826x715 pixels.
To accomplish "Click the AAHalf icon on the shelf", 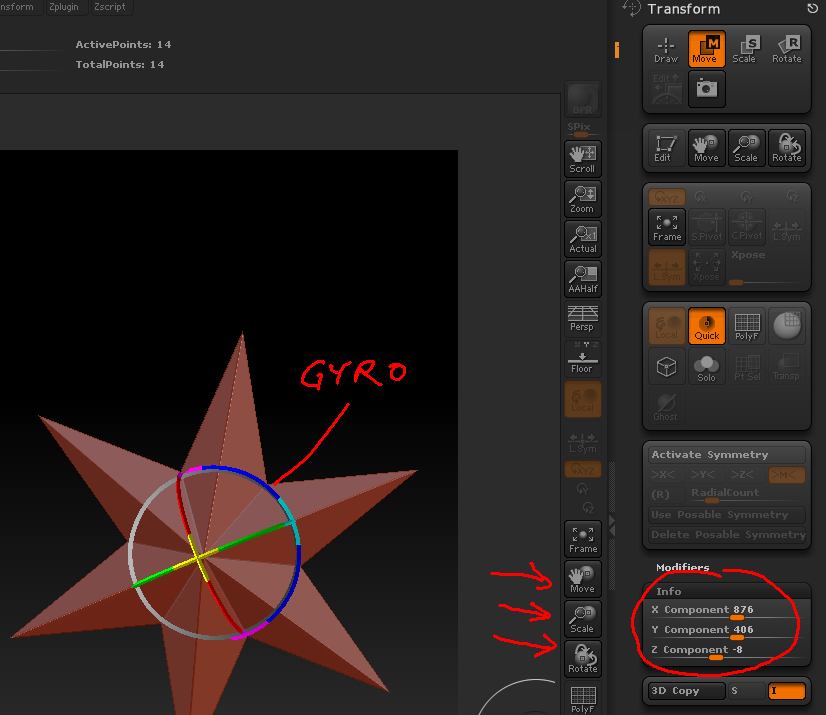I will click(x=583, y=279).
